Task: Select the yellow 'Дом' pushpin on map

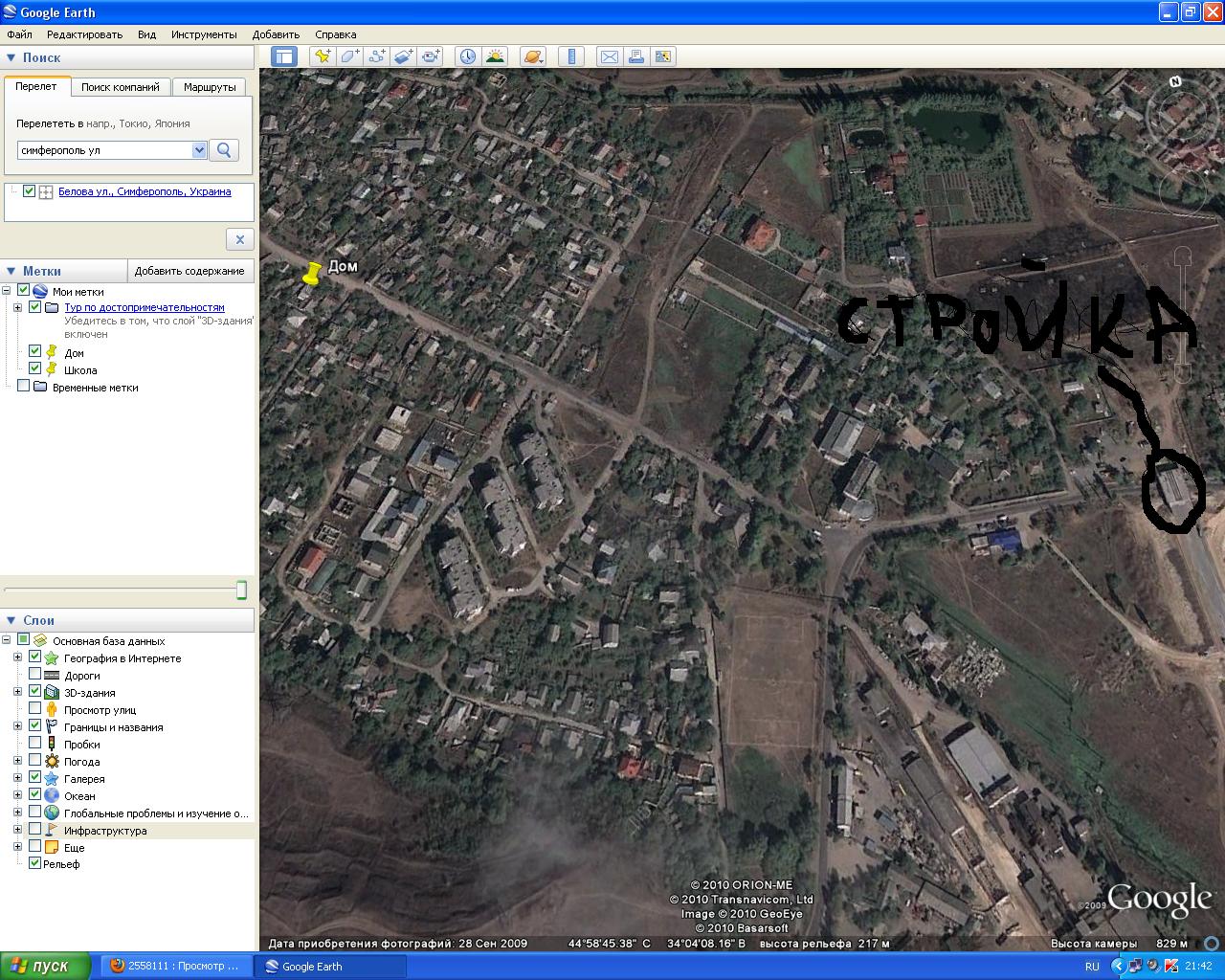Action: coord(311,275)
